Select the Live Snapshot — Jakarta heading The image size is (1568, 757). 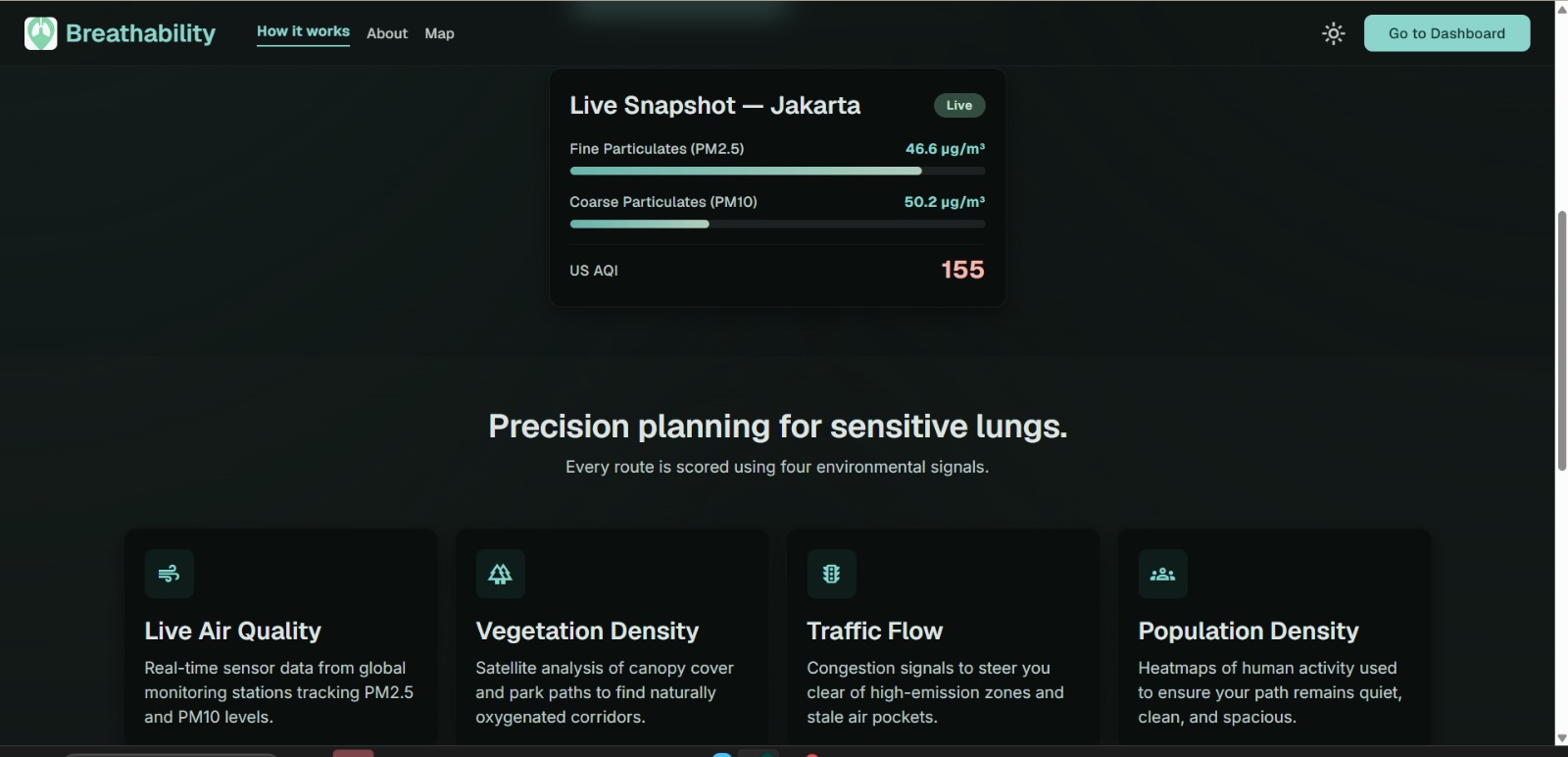pos(715,105)
